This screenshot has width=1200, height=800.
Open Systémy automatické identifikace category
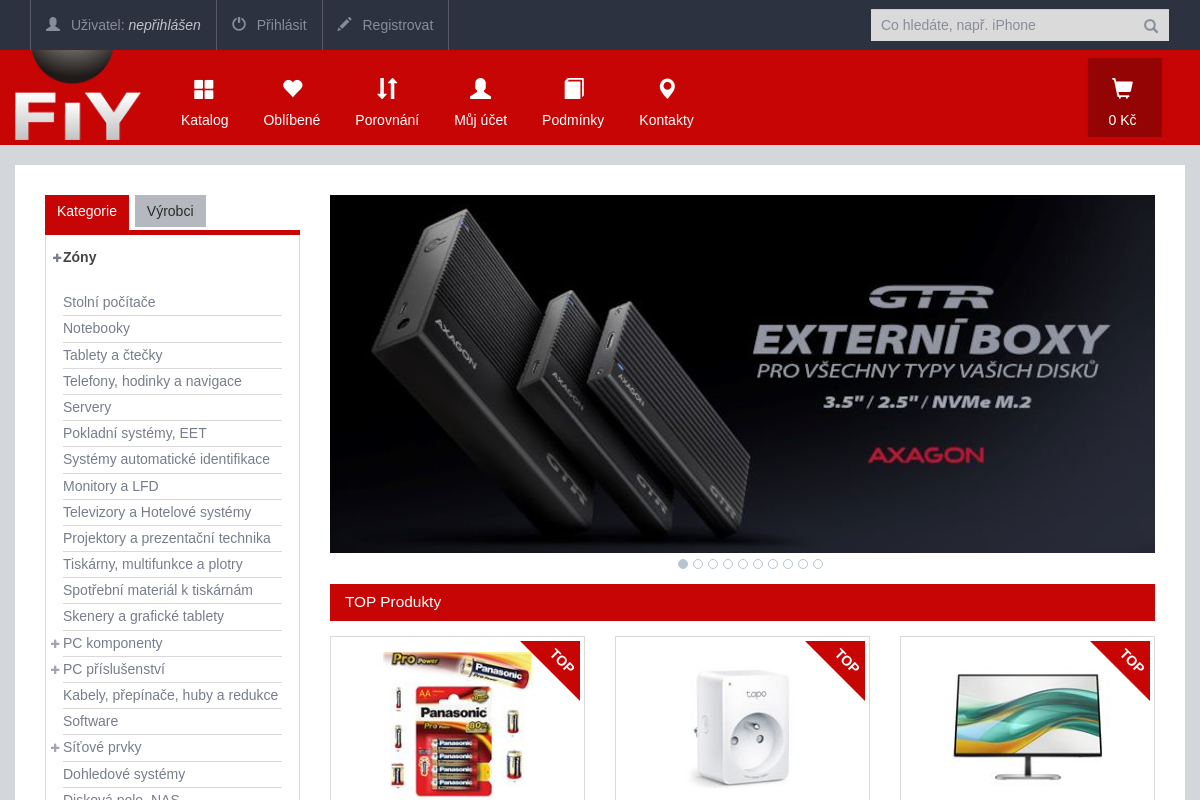[x=166, y=459]
